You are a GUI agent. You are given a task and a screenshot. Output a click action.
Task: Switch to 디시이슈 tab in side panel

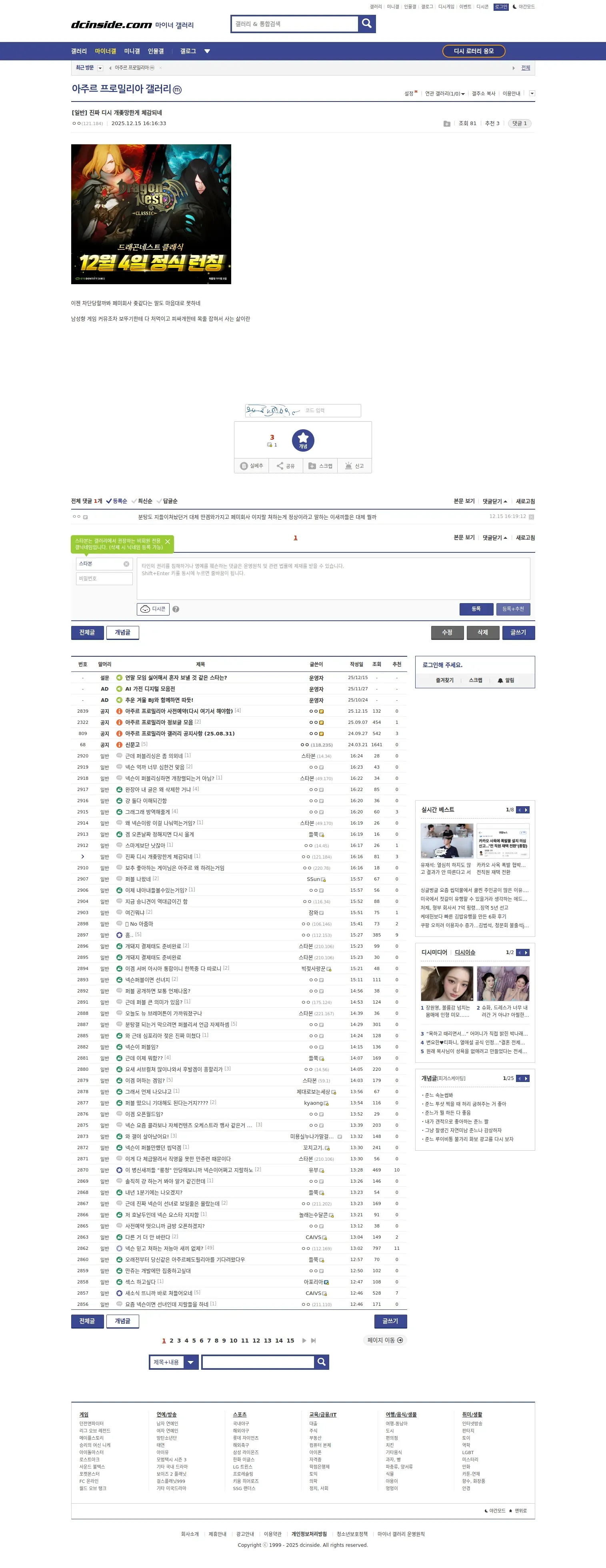pyautogui.click(x=465, y=952)
